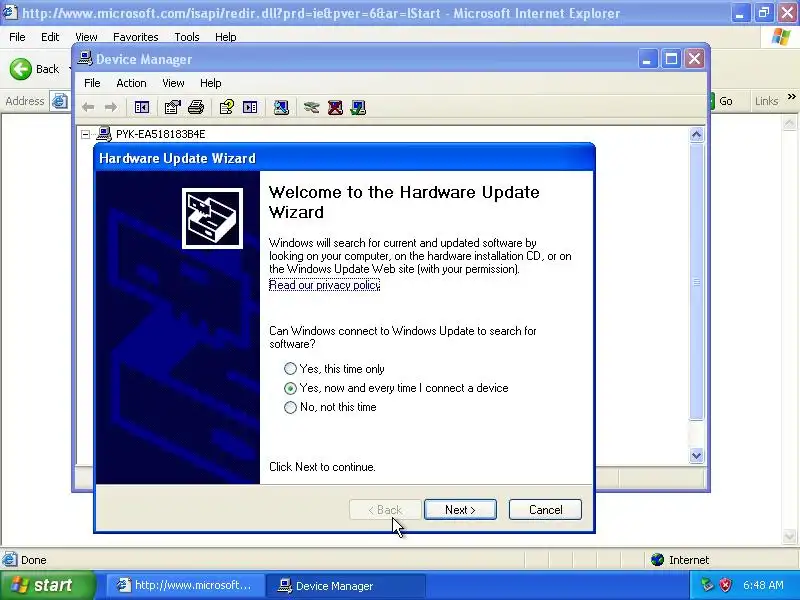
Task: Toggle the show/hide action pane icon
Action: point(250,107)
